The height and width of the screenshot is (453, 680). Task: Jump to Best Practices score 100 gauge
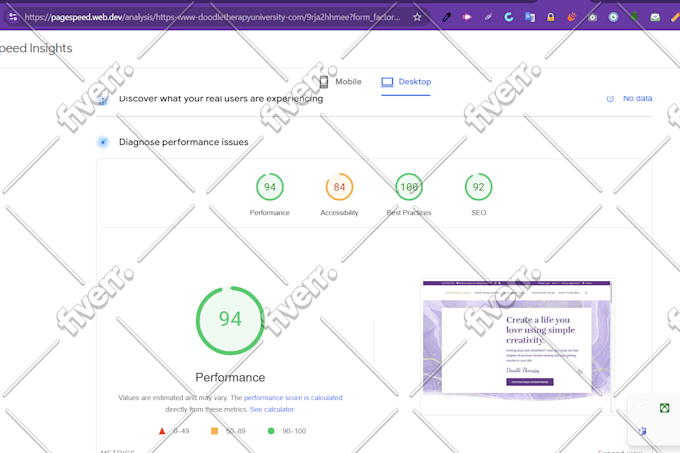409,187
